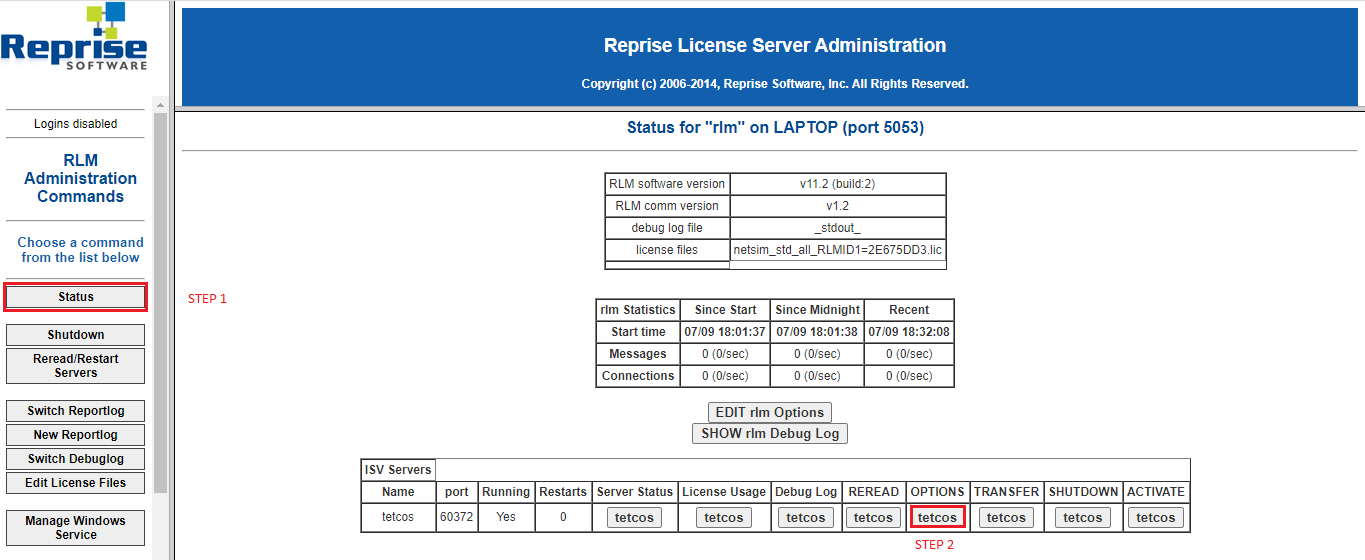1365x560 pixels.
Task: Click 'RLM Administration Commands' heading
Action: pos(81,179)
